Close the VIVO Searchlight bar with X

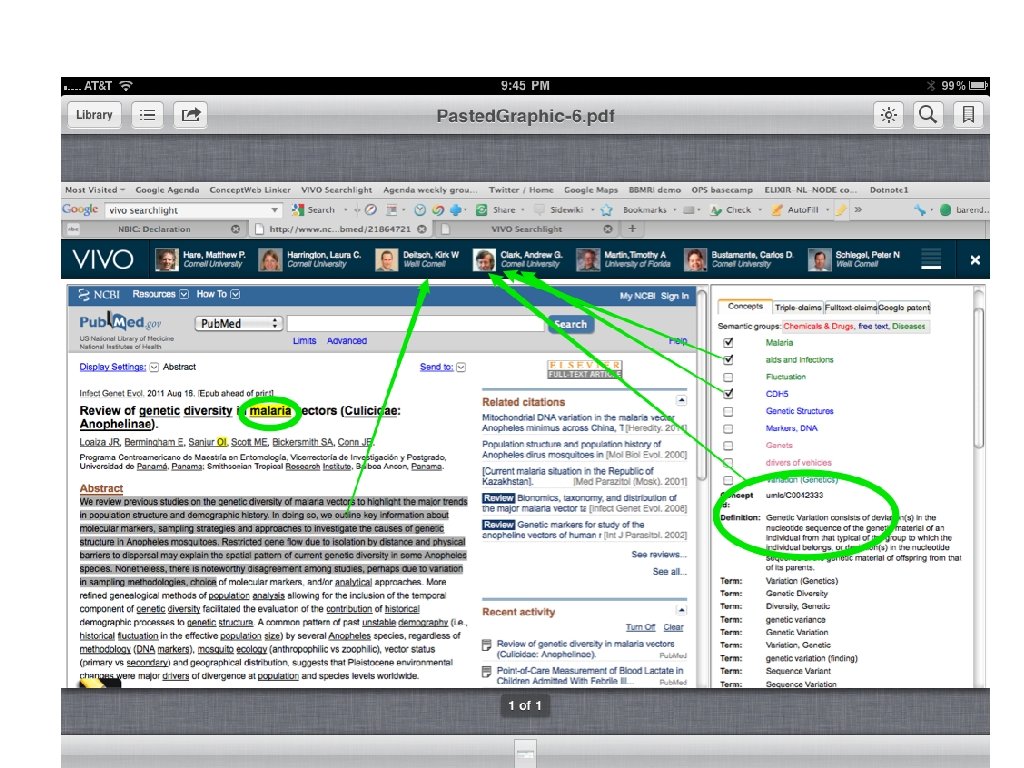point(975,260)
